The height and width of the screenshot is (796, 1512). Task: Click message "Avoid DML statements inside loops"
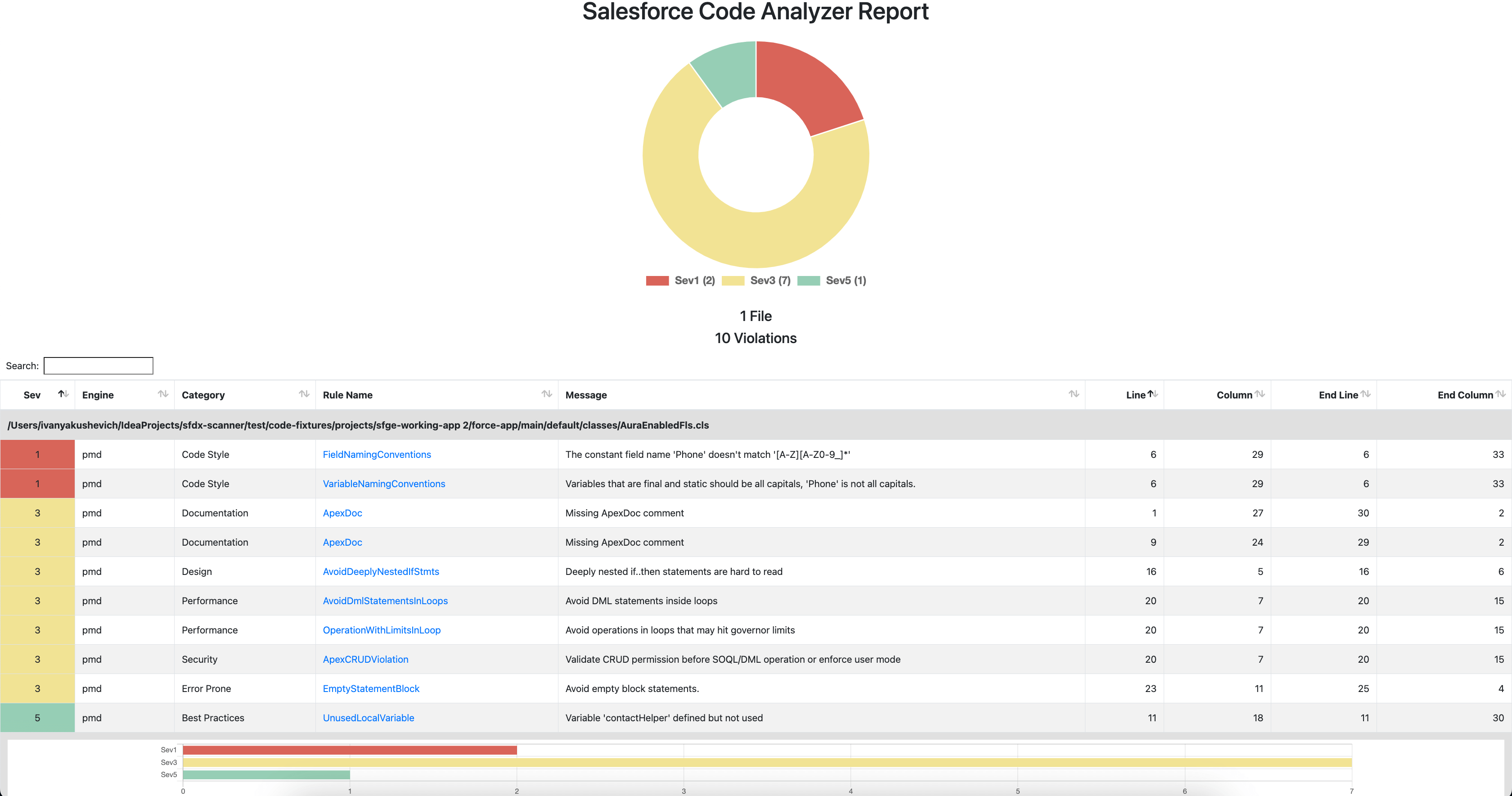(641, 601)
